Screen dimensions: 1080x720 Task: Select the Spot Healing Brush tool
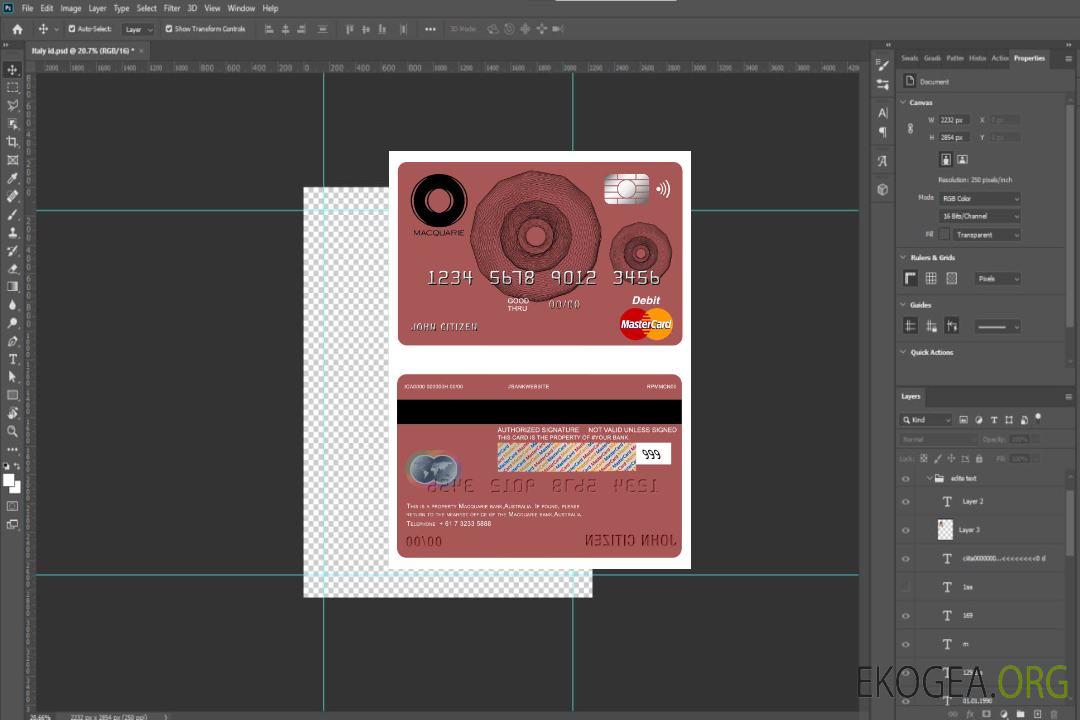click(x=12, y=196)
